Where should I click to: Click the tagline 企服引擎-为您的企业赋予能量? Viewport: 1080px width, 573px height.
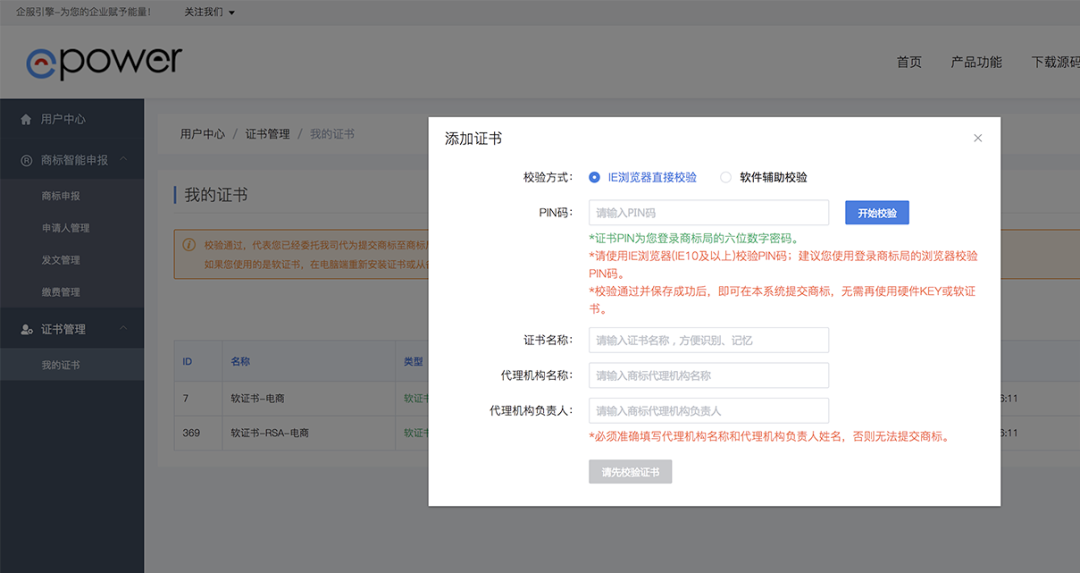tap(83, 12)
